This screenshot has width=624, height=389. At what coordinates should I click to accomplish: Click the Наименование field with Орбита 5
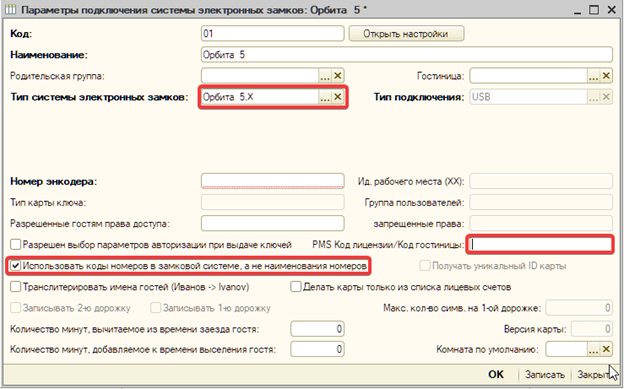pyautogui.click(x=407, y=55)
